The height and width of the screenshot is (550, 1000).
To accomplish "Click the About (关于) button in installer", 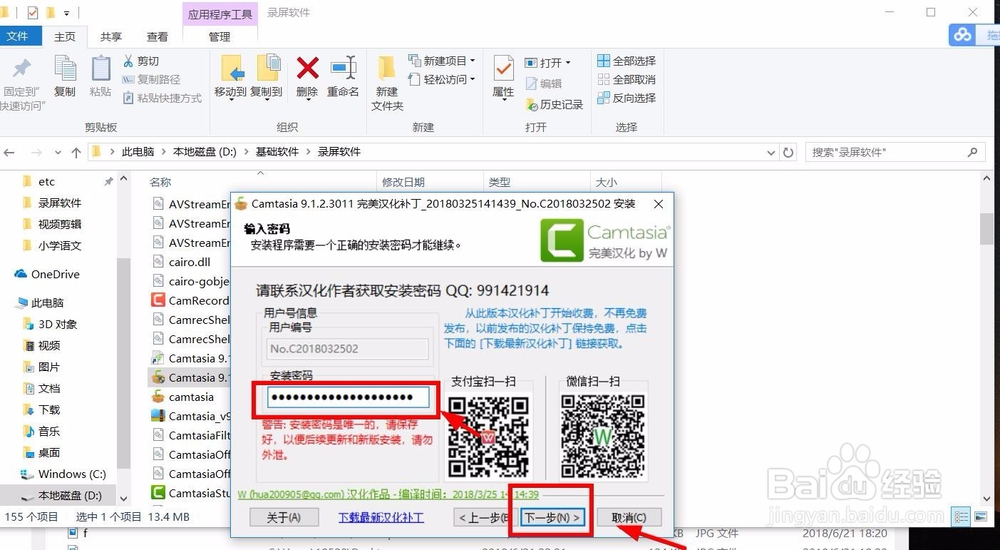I will point(284,517).
